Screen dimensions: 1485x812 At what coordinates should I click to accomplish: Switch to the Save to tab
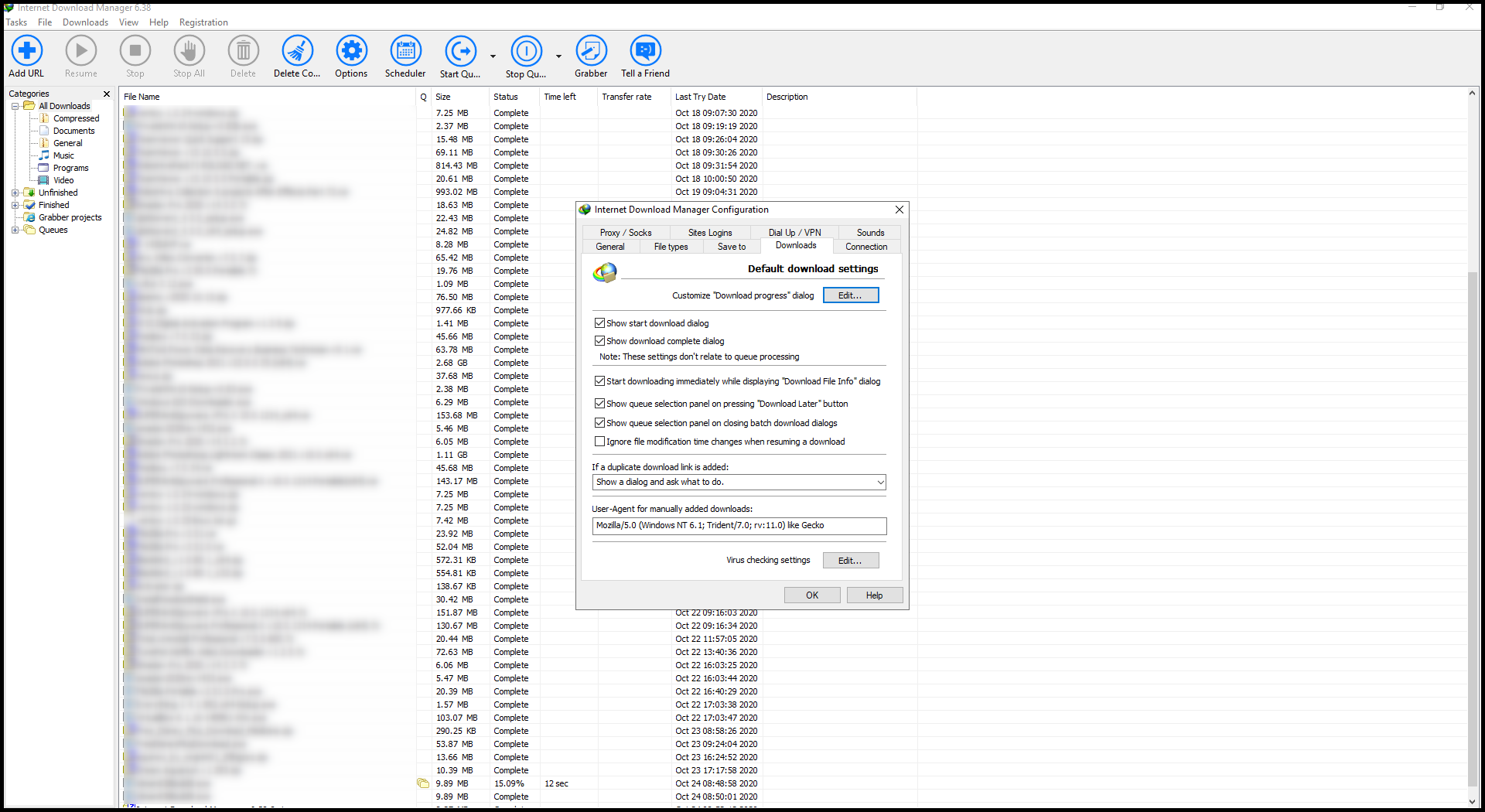[732, 247]
